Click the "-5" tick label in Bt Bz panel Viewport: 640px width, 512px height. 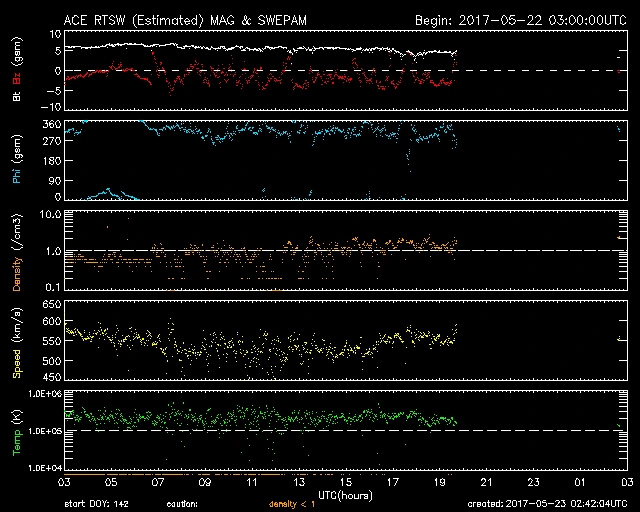click(x=53, y=90)
